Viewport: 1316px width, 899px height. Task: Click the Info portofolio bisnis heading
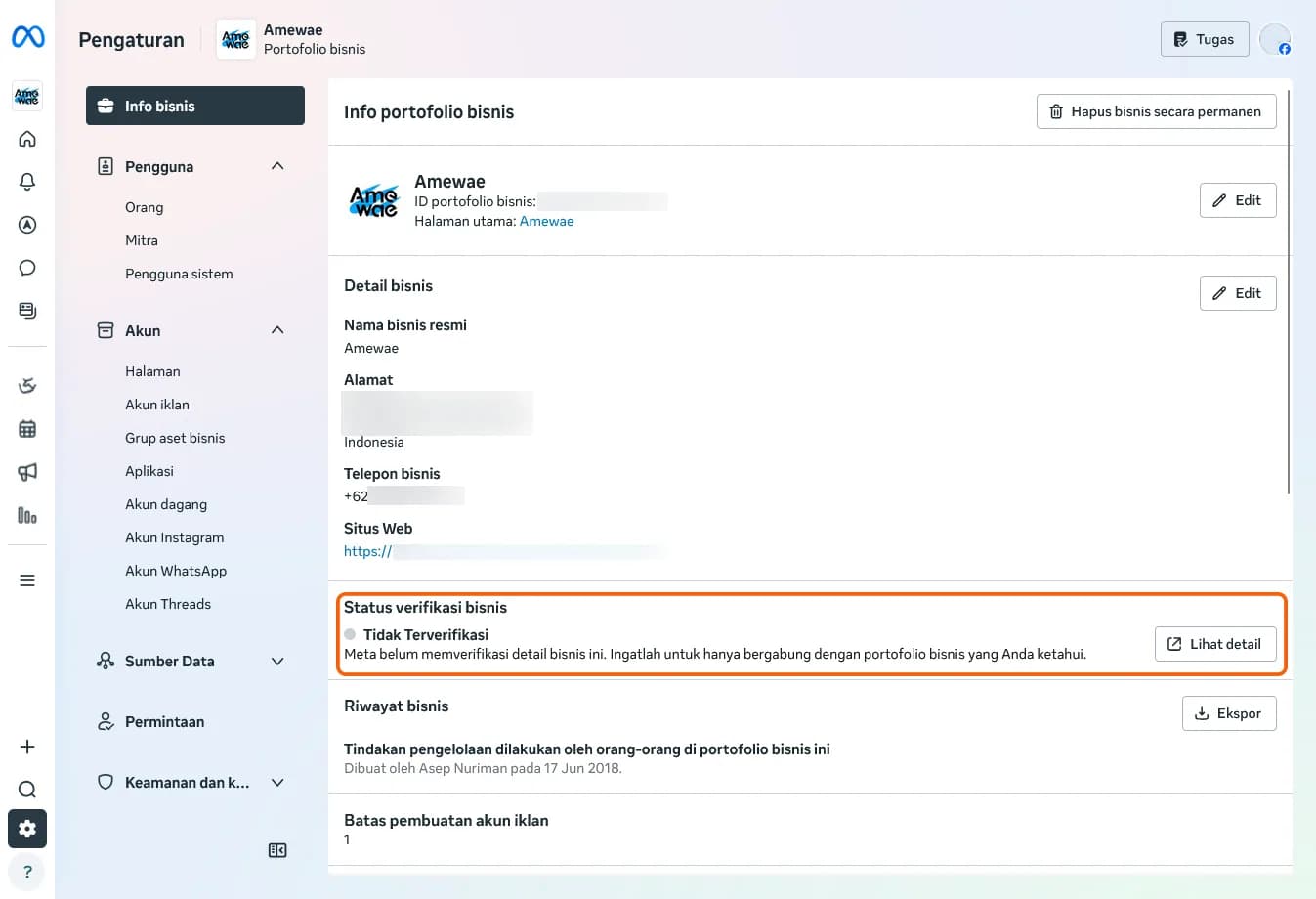[x=429, y=111]
